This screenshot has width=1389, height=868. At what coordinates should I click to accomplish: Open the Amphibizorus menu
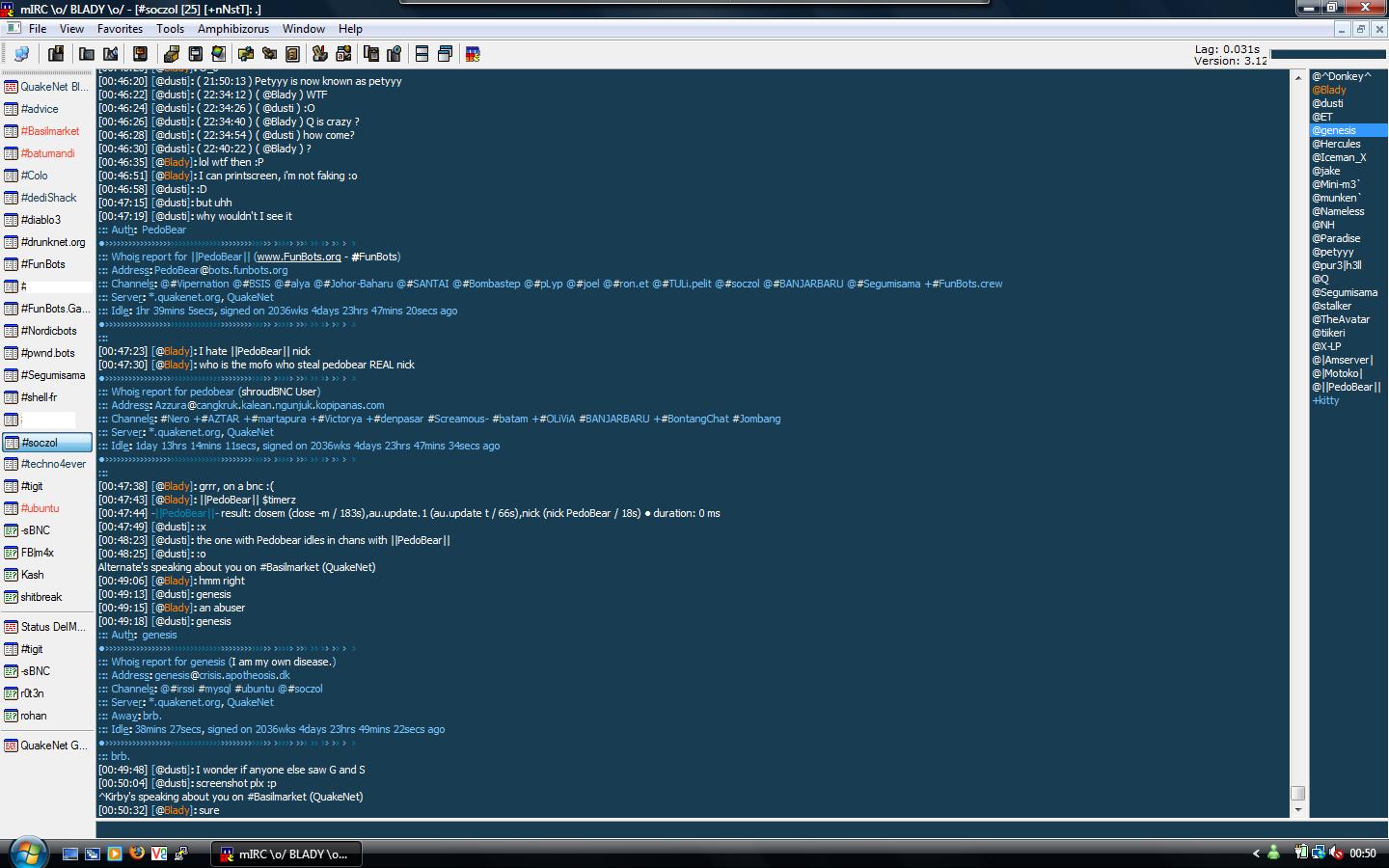[233, 29]
